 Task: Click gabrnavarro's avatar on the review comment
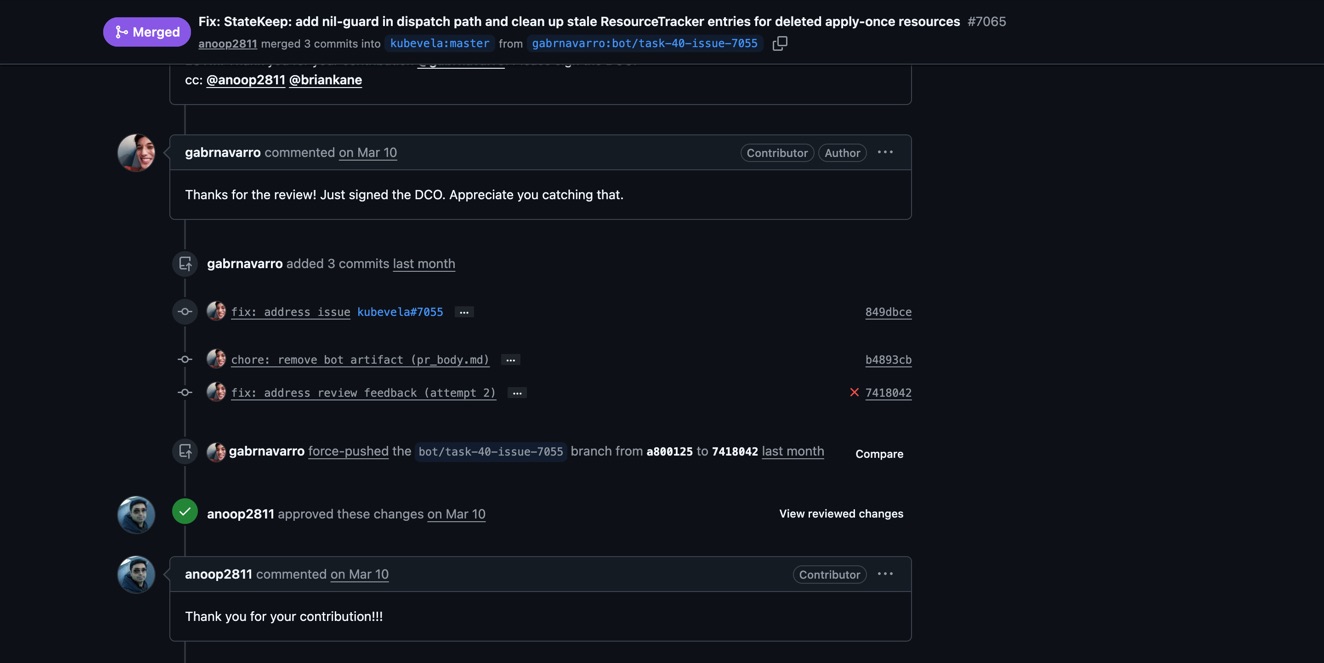click(136, 153)
